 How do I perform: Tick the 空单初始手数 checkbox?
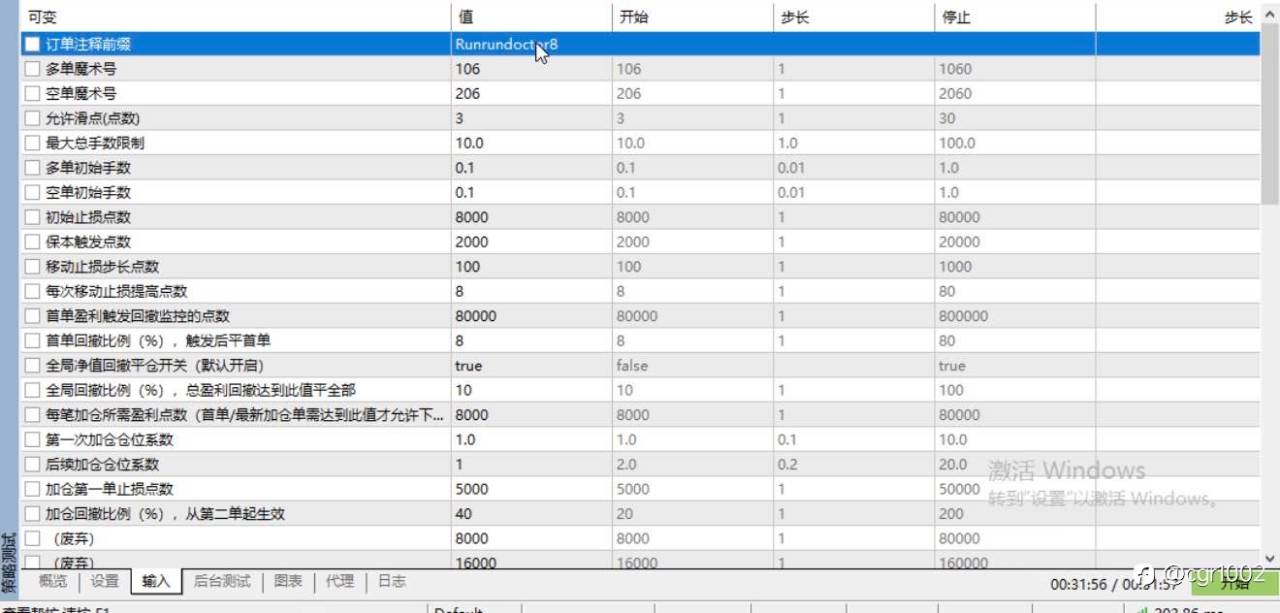pyautogui.click(x=33, y=192)
